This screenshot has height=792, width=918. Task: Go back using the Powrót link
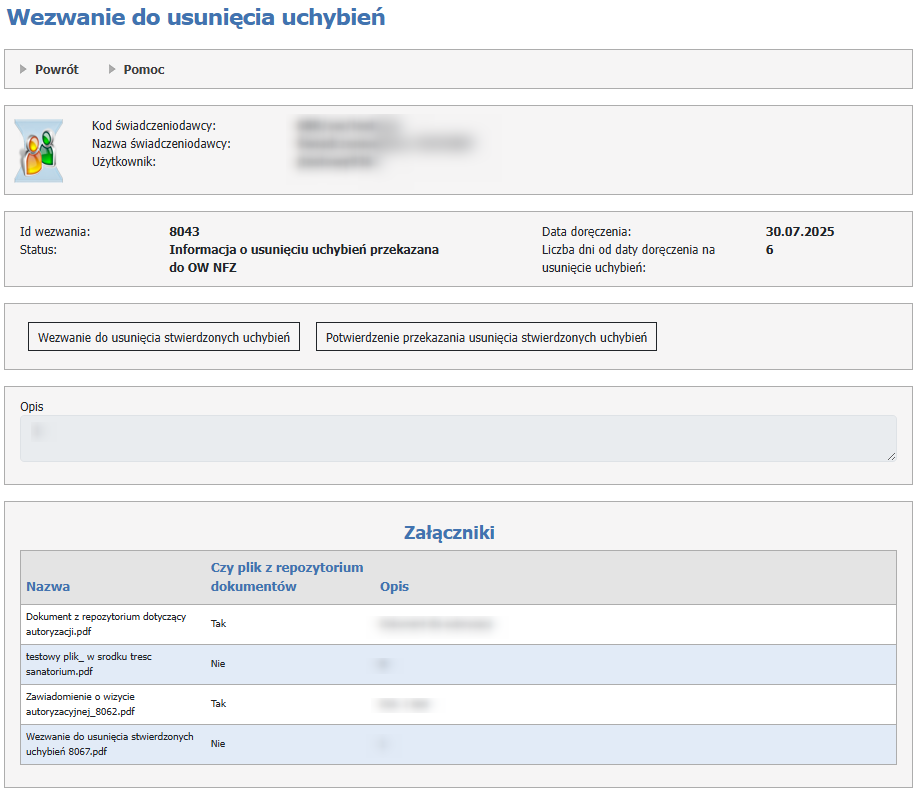[x=56, y=70]
